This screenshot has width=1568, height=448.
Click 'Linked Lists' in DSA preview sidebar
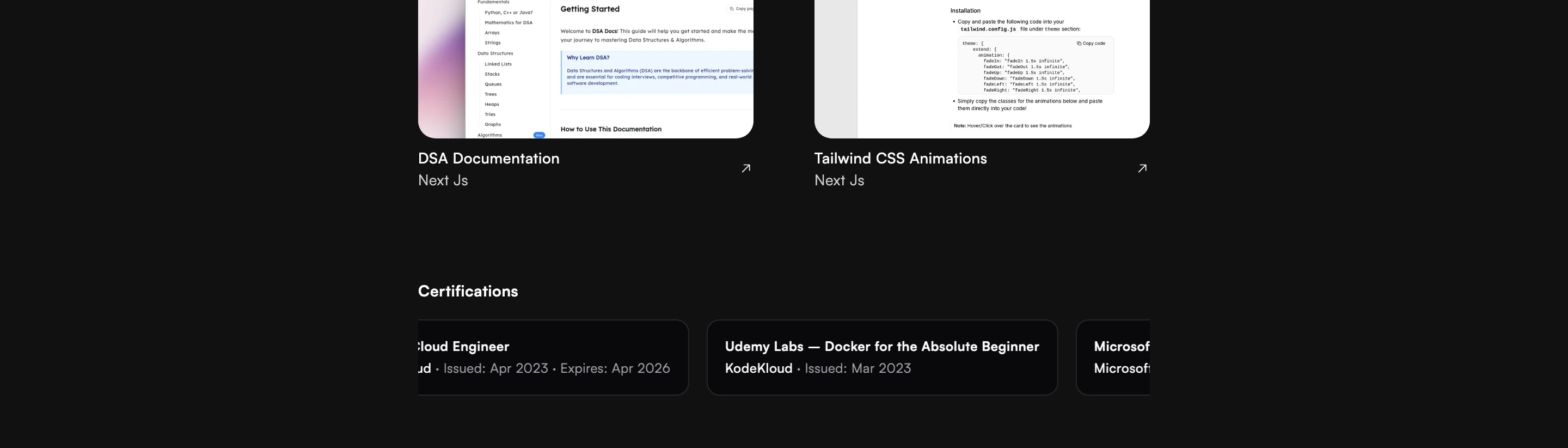tap(498, 64)
